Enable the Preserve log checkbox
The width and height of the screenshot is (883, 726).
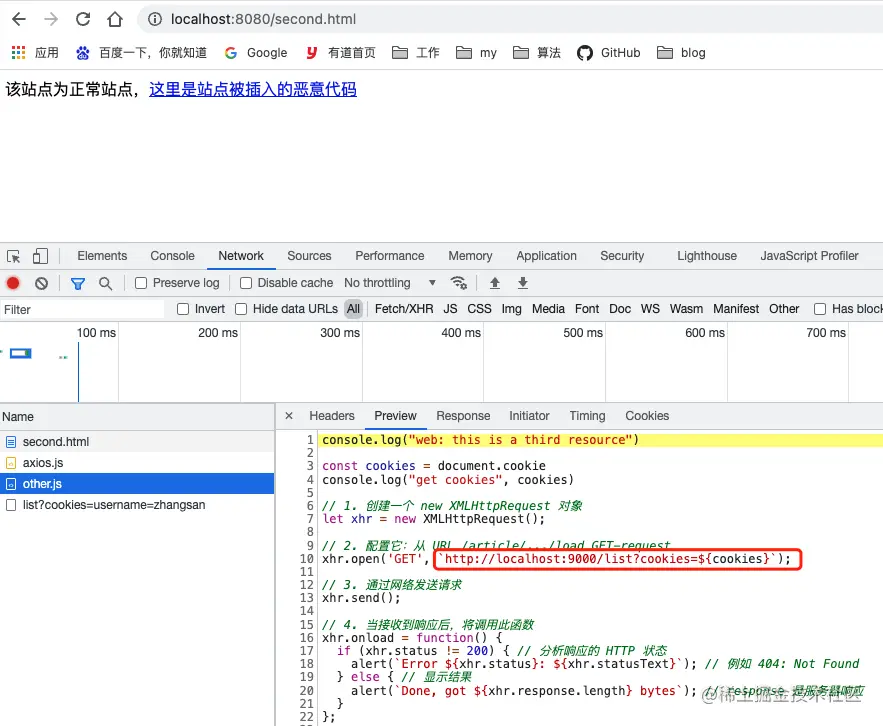[x=141, y=283]
